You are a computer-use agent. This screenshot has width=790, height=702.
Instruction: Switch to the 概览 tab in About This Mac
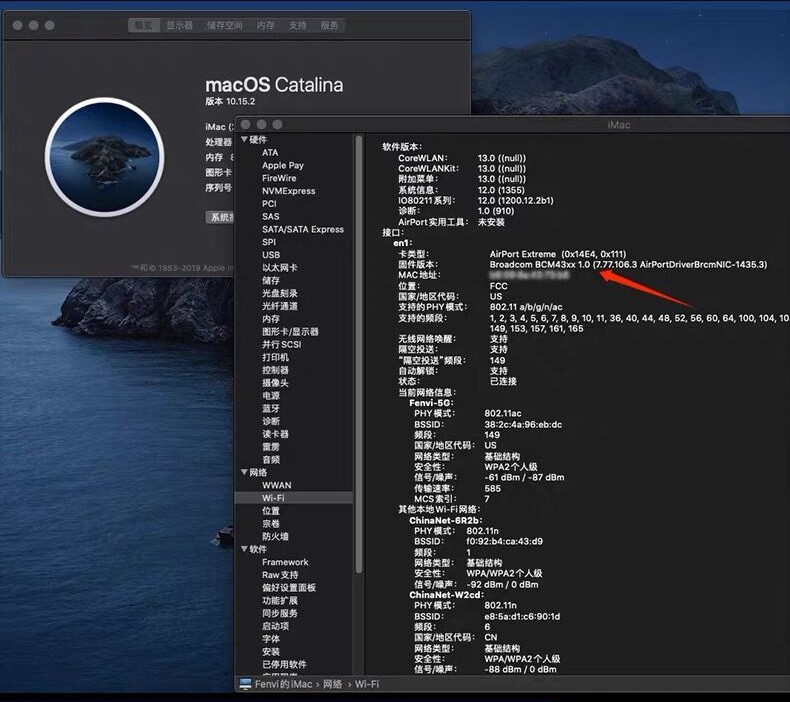(x=144, y=25)
